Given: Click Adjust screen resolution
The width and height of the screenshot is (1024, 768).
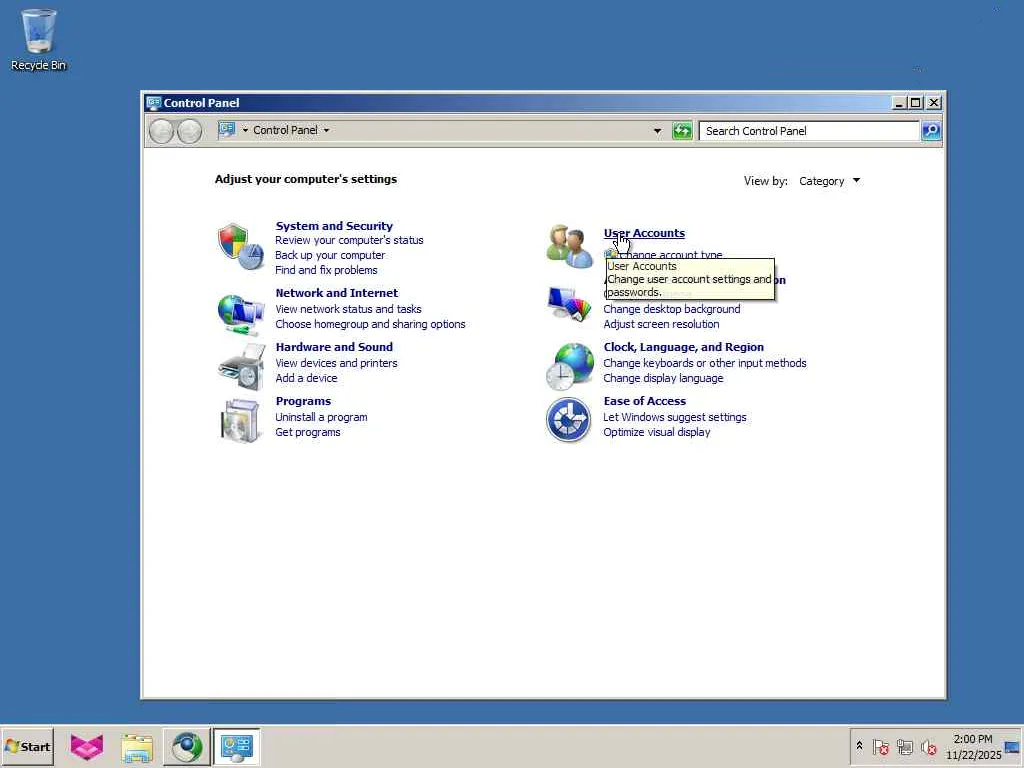Looking at the screenshot, I should 662,325.
